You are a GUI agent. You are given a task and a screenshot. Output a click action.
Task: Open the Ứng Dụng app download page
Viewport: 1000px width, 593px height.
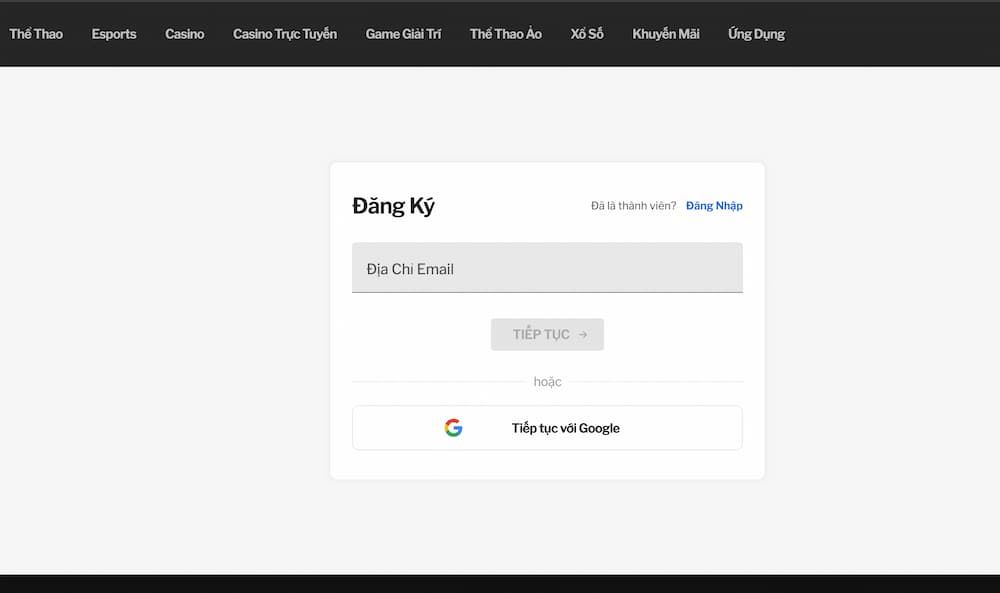pos(756,33)
